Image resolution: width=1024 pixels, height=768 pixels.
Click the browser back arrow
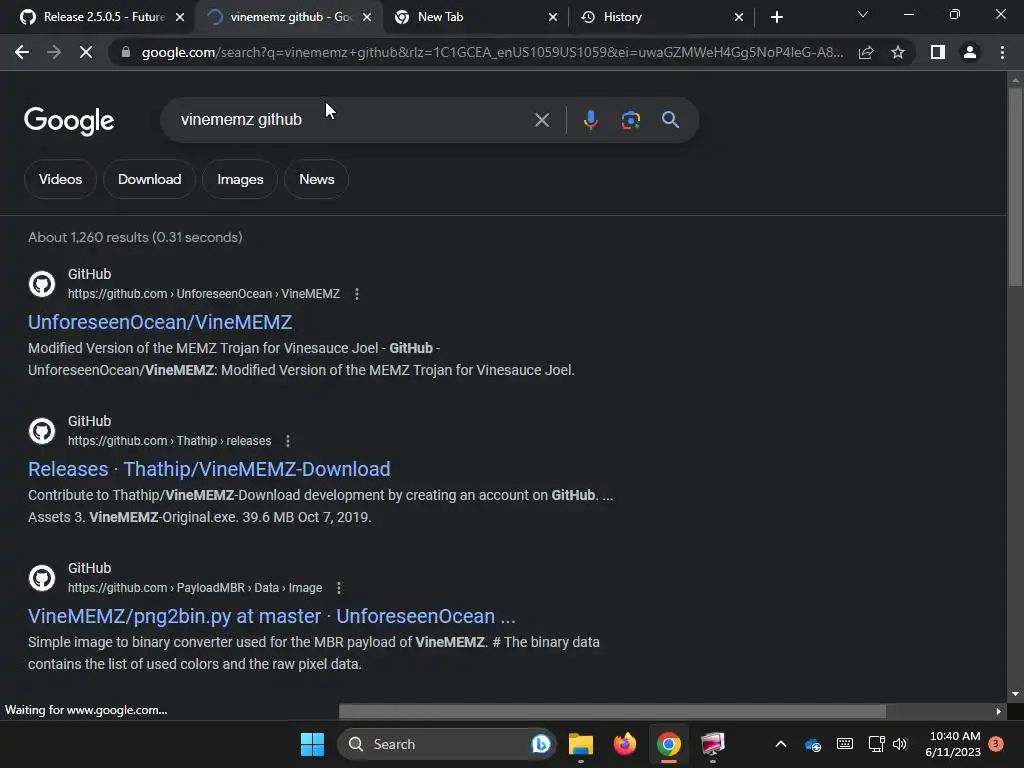point(22,52)
